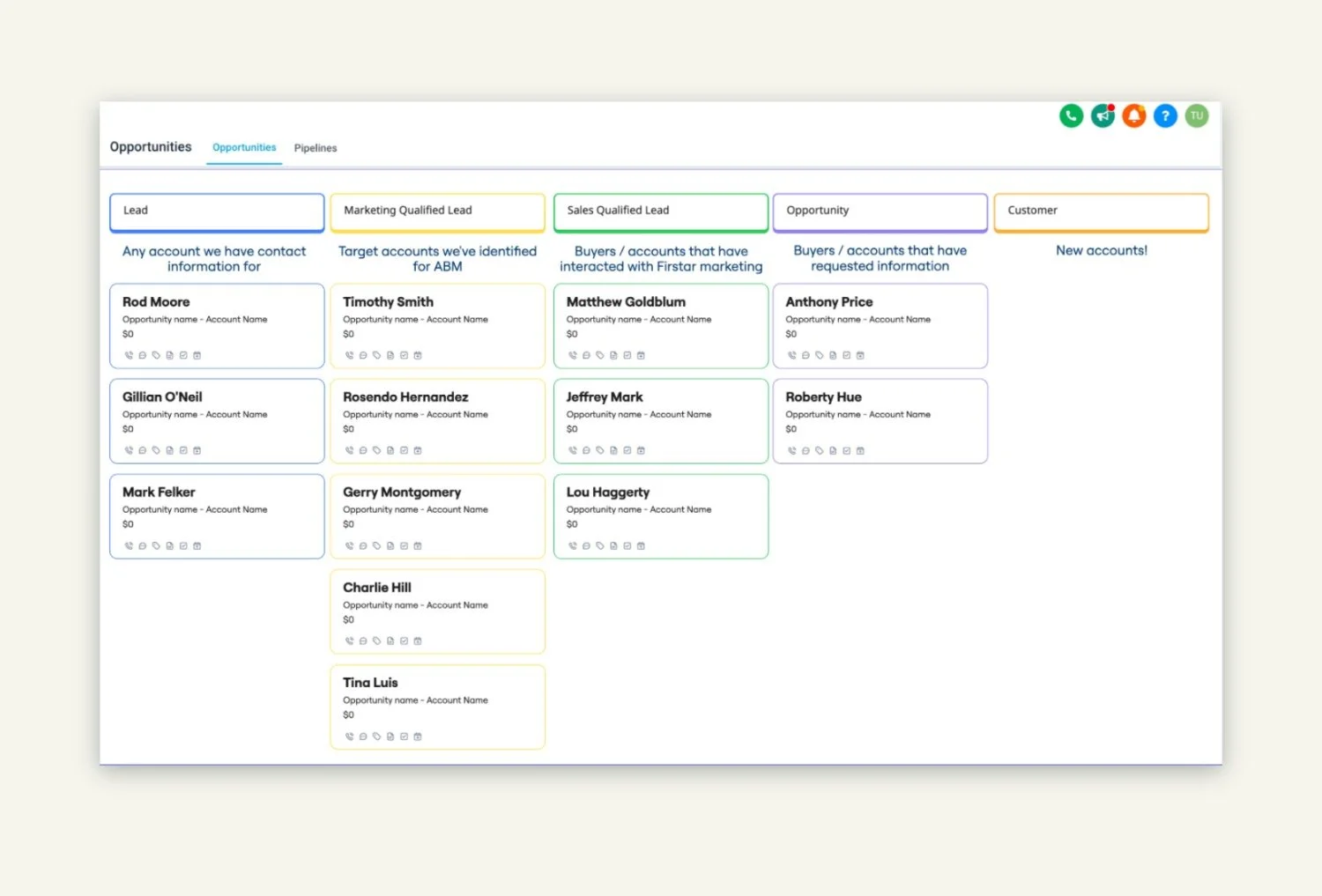The height and width of the screenshot is (896, 1322).
Task: Open the Tina Luis opportunity name
Action: tap(370, 682)
